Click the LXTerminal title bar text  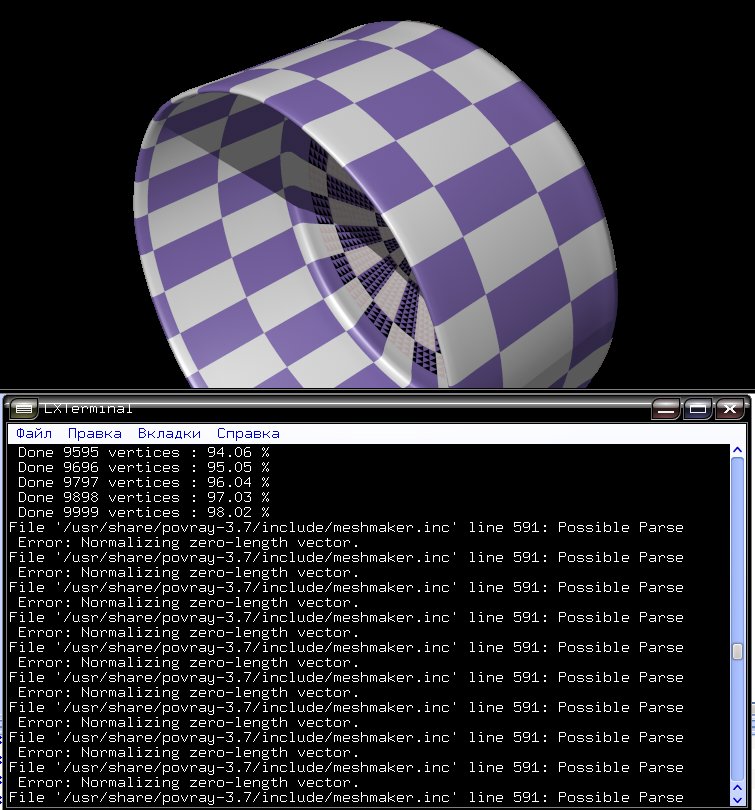click(x=88, y=409)
